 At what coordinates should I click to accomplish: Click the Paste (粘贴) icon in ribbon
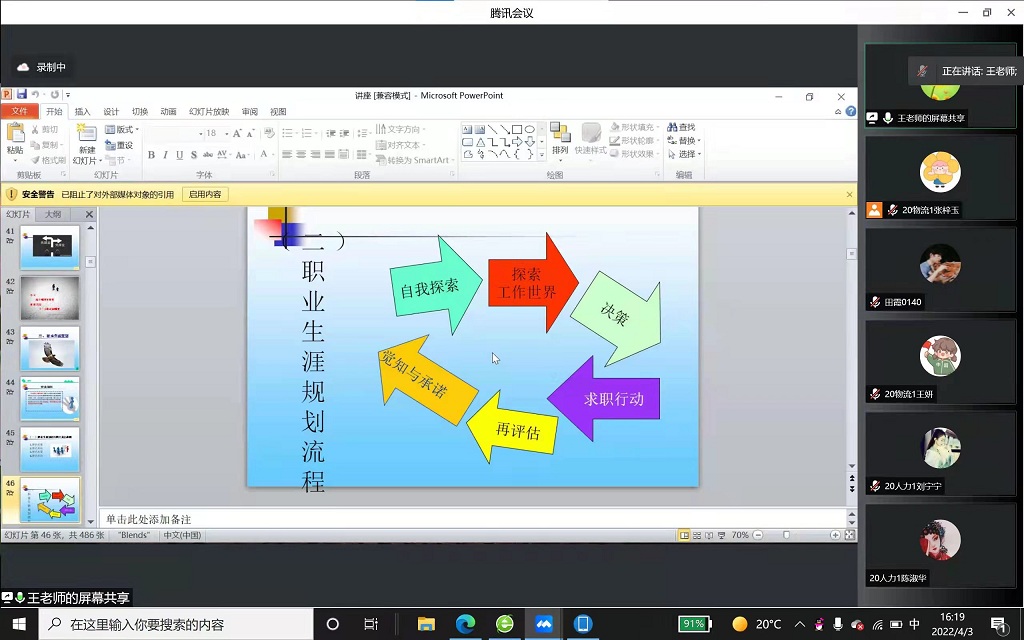point(15,134)
